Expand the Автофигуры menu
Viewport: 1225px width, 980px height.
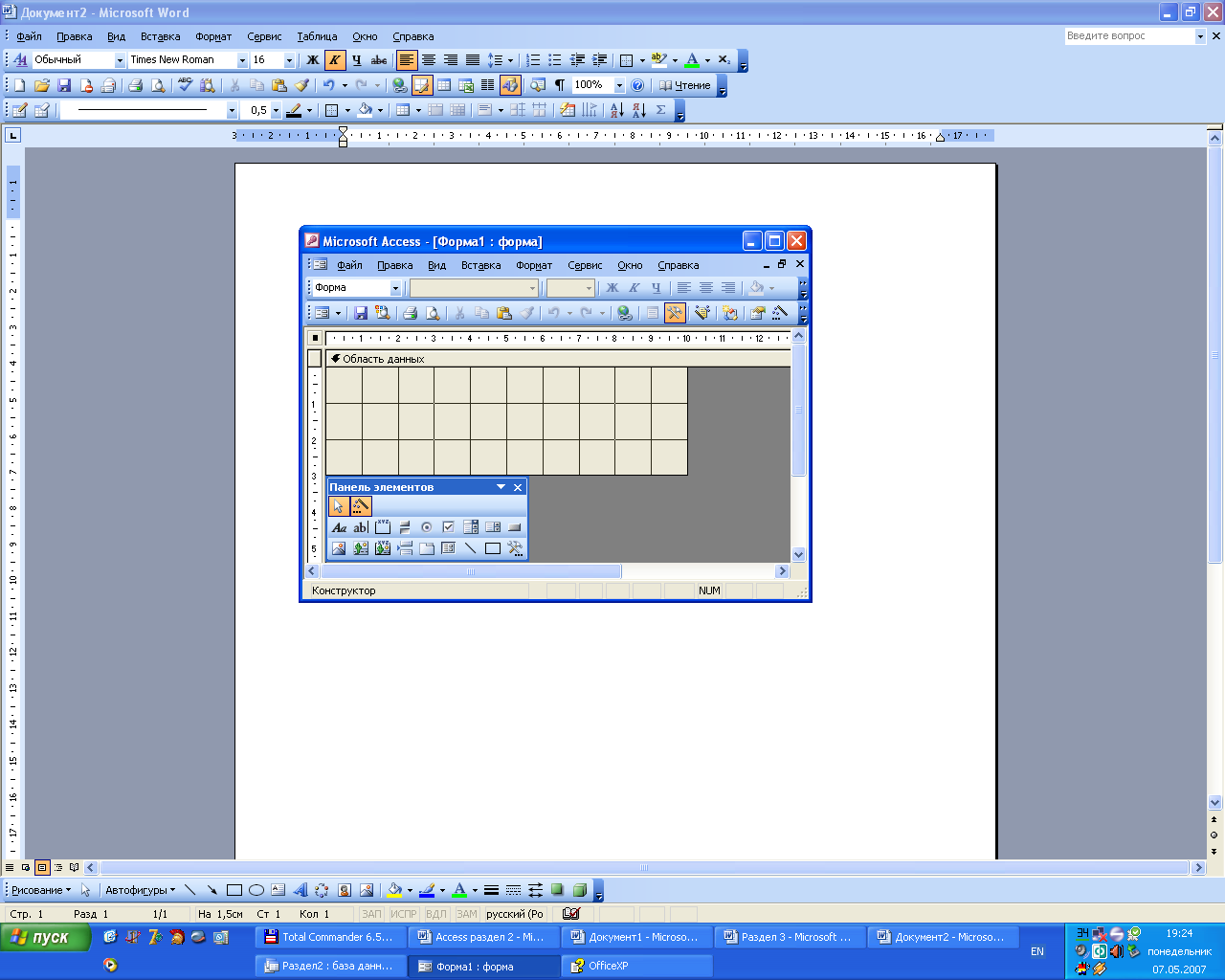(141, 890)
